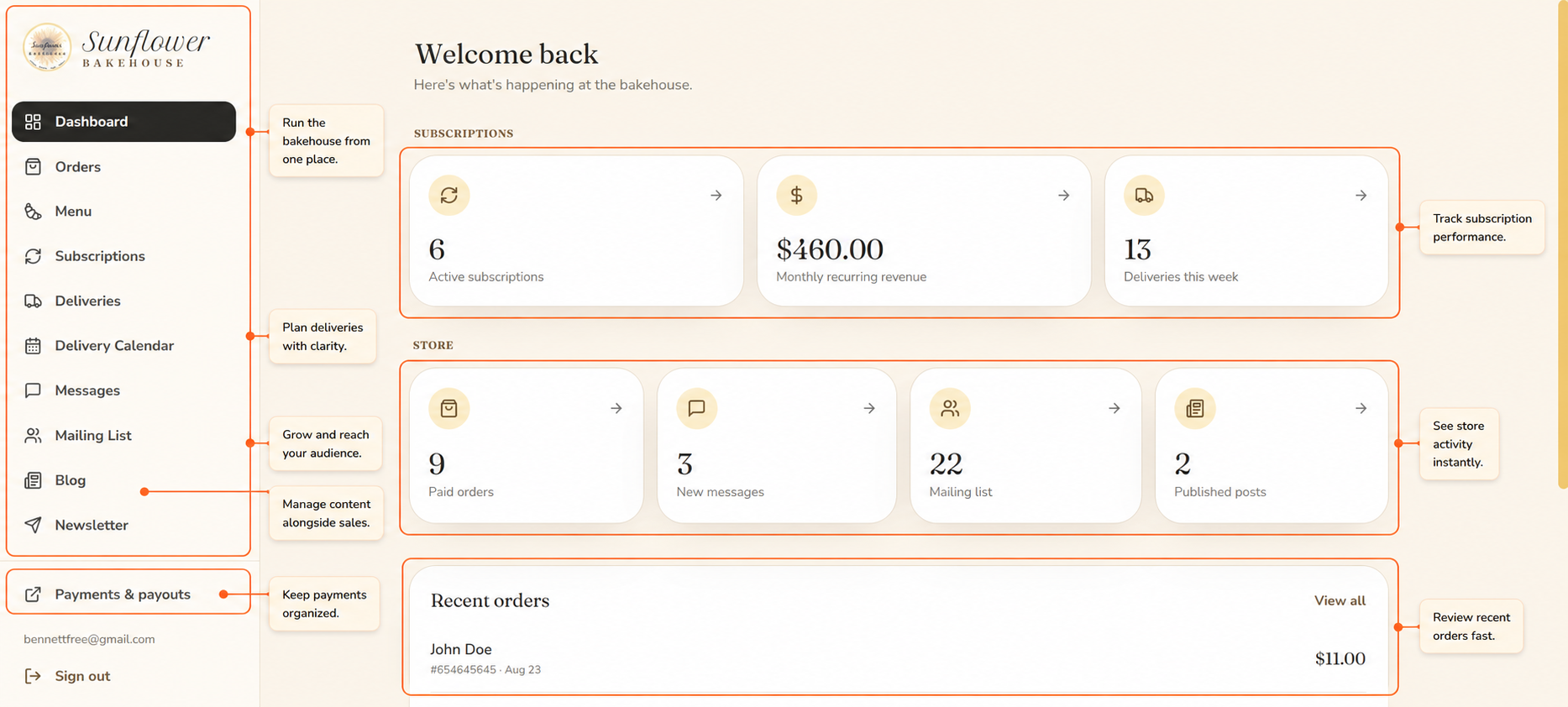This screenshot has height=707, width=1568.
Task: Click the bennettfree@gmail.com account email
Action: click(89, 639)
